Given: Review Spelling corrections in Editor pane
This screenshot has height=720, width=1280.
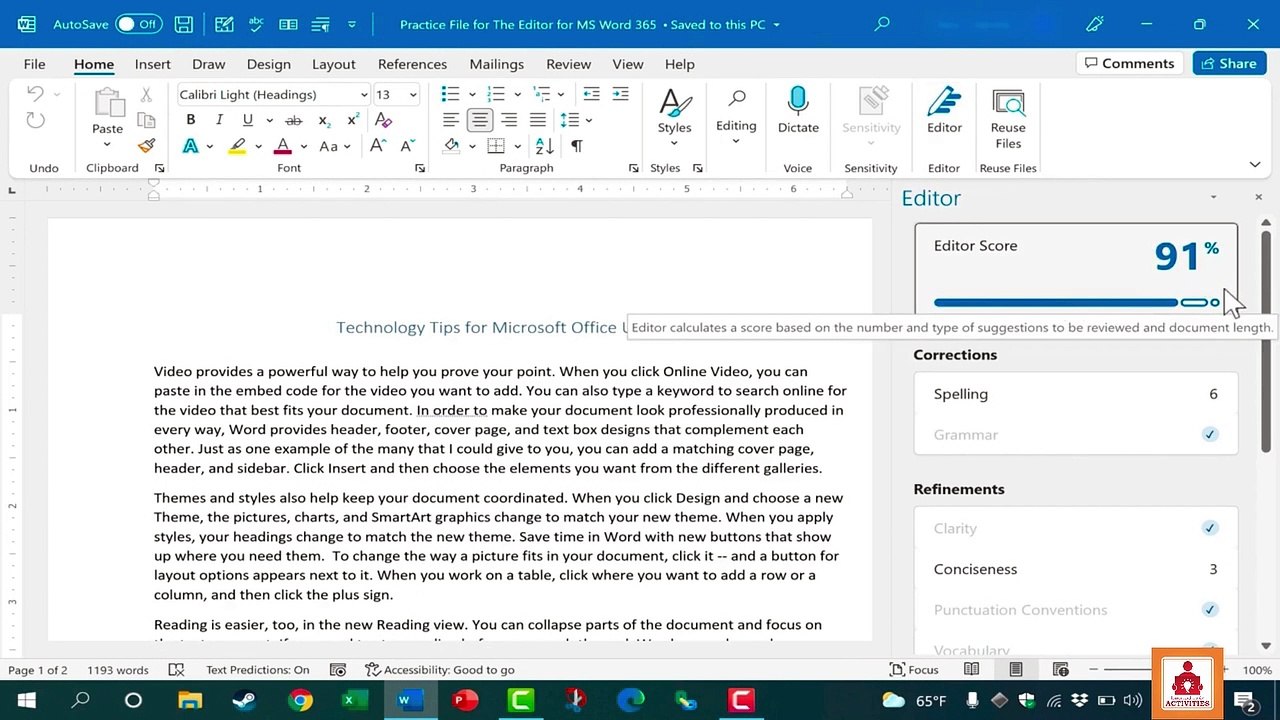Looking at the screenshot, I should (x=1076, y=394).
